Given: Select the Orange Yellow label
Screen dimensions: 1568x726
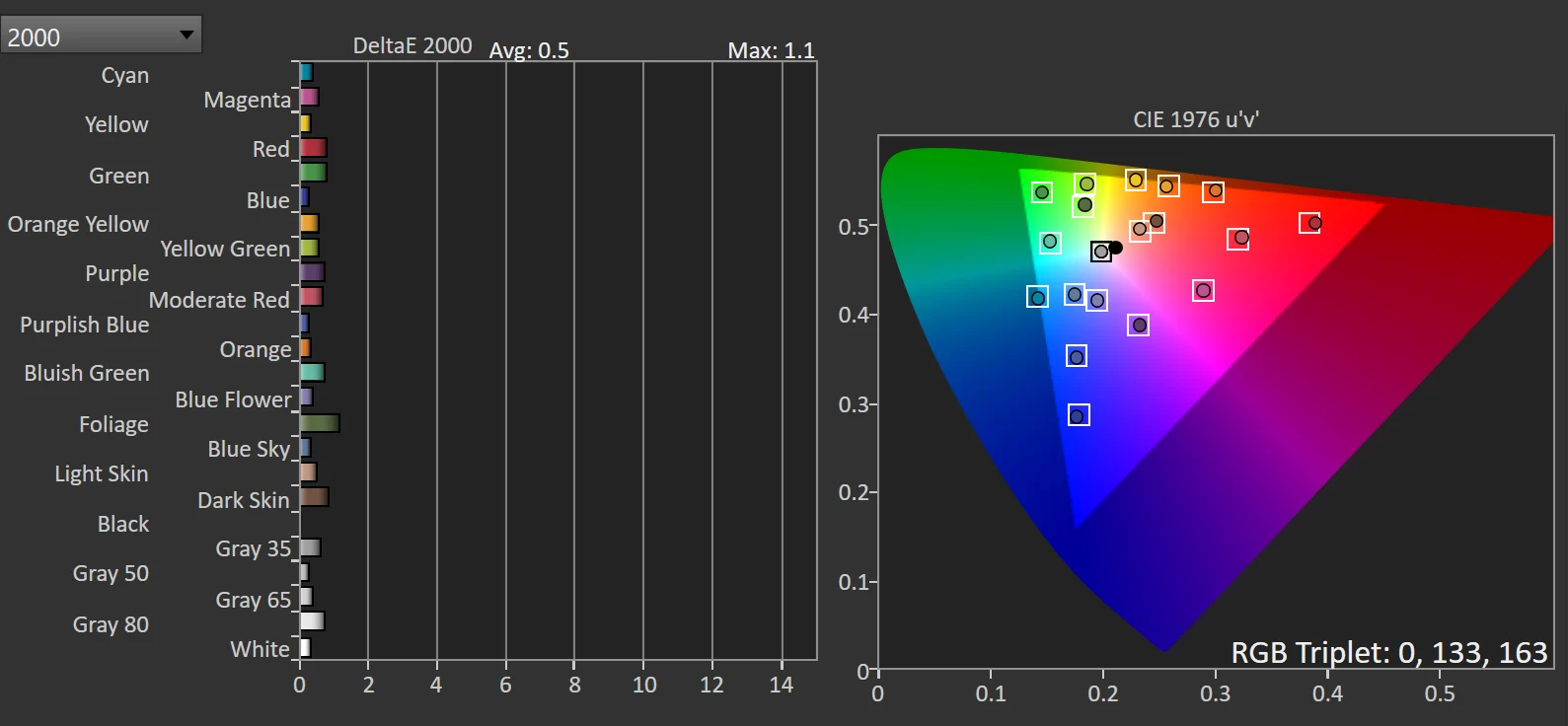Looking at the screenshot, I should coord(78,224).
